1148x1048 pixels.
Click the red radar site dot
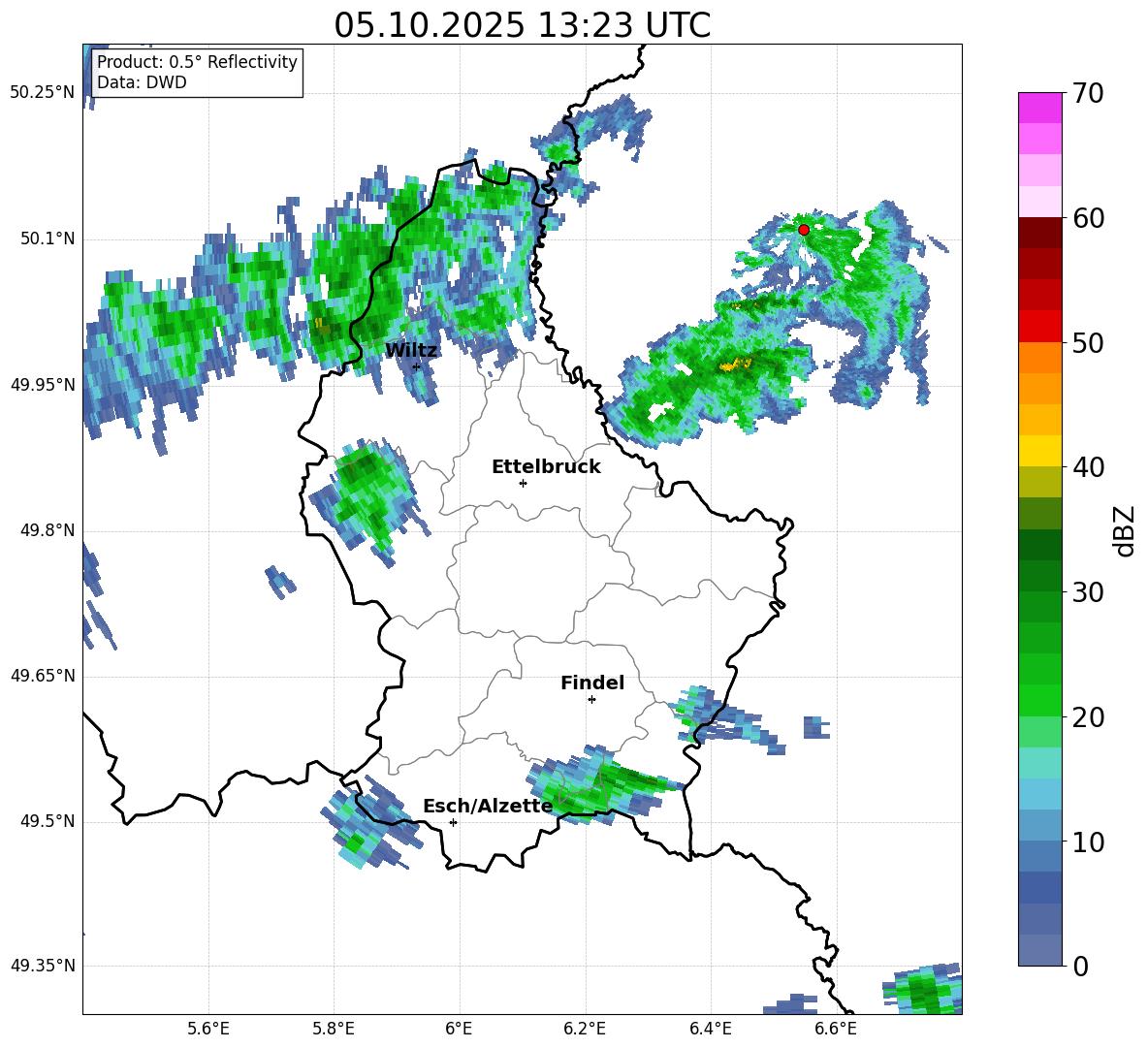804,230
